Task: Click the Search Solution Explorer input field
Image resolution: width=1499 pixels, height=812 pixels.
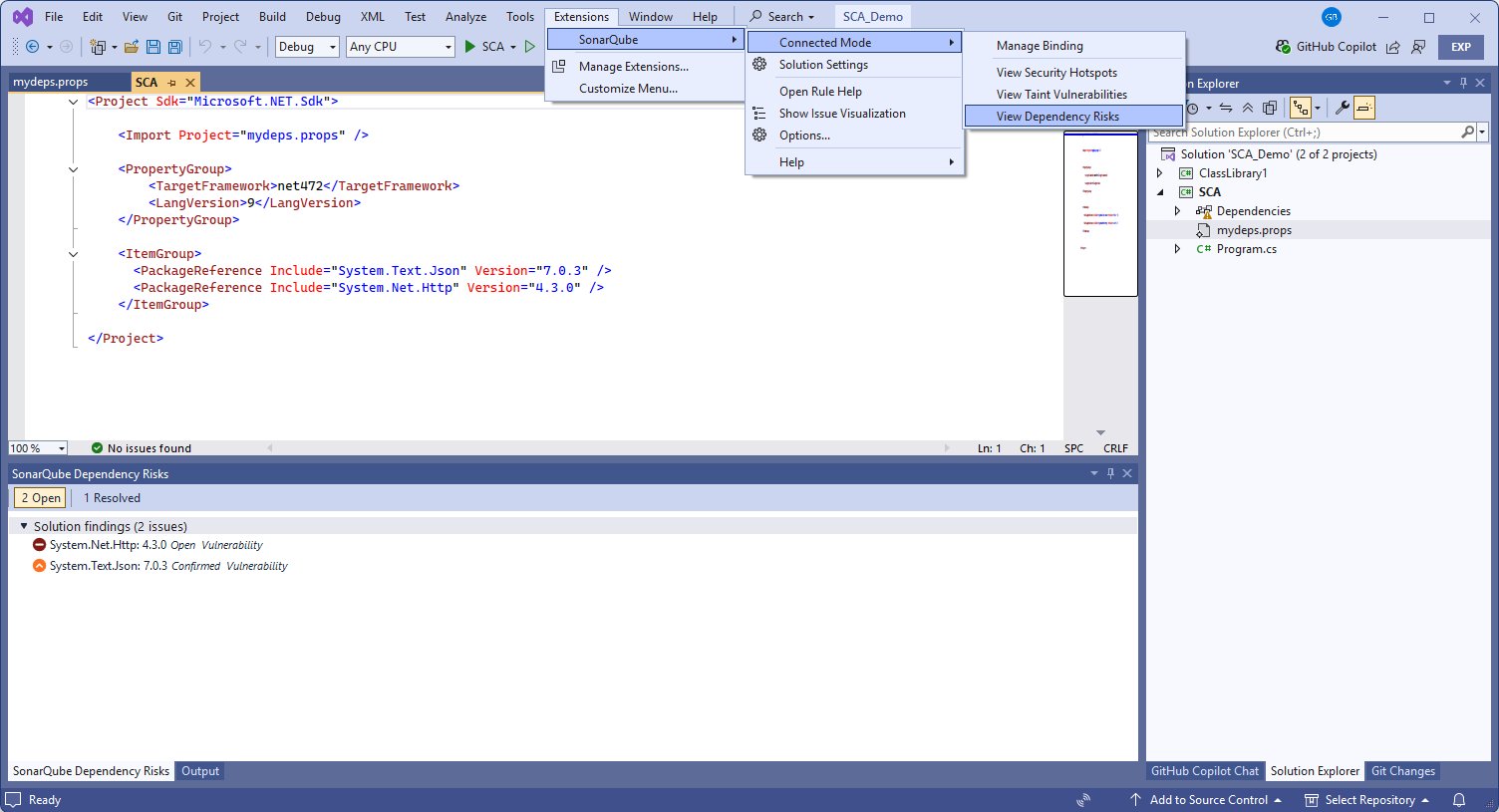Action: [1304, 133]
